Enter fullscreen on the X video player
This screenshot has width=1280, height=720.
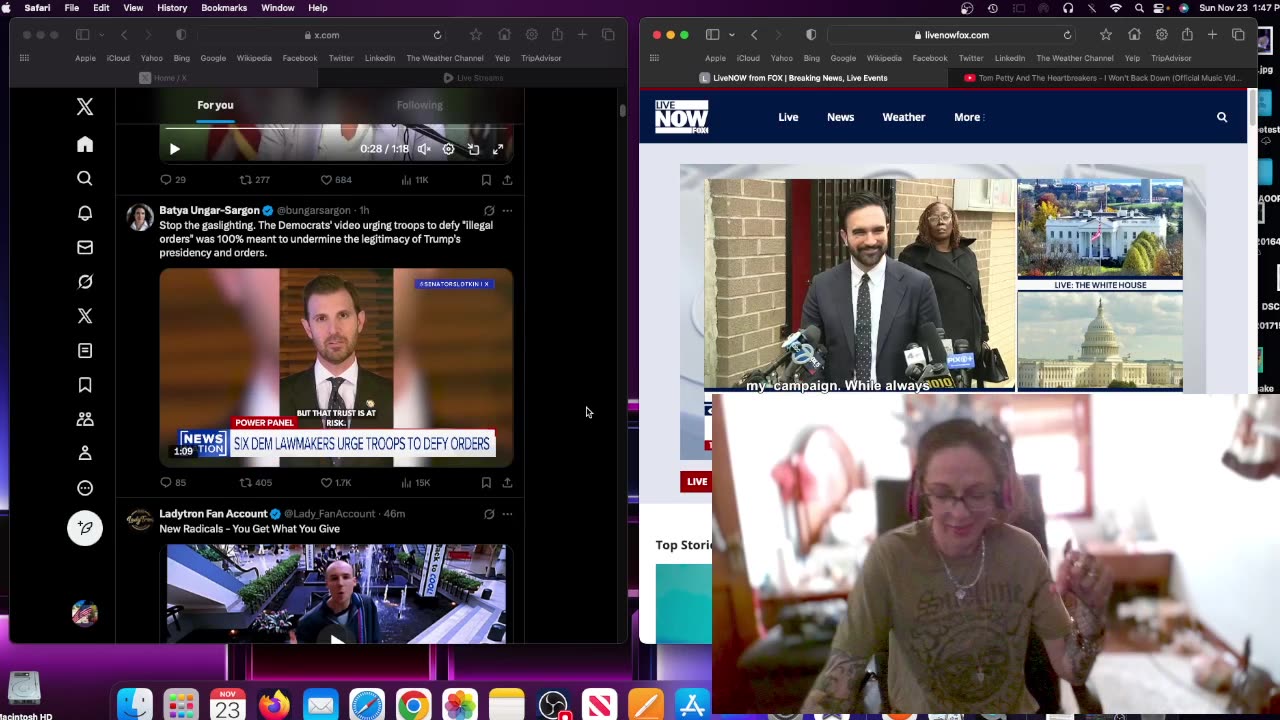click(498, 149)
